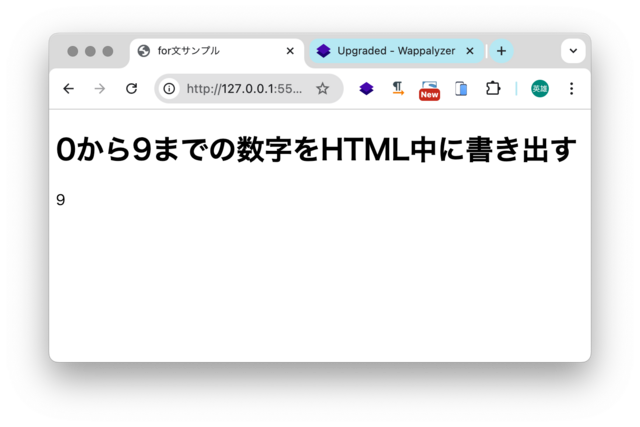This screenshot has height=427, width=640.
Task: Close the for文サンプル tab
Action: pyautogui.click(x=290, y=51)
